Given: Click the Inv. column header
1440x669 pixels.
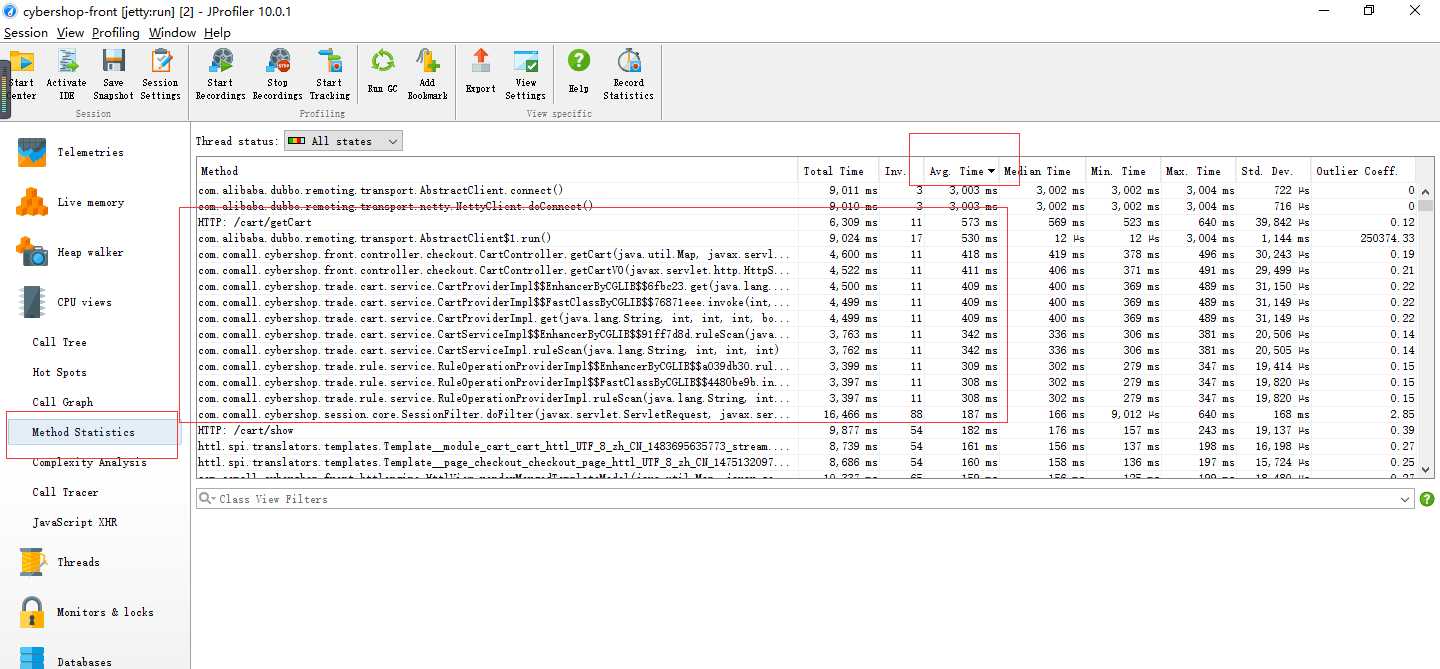Looking at the screenshot, I should 900,171.
